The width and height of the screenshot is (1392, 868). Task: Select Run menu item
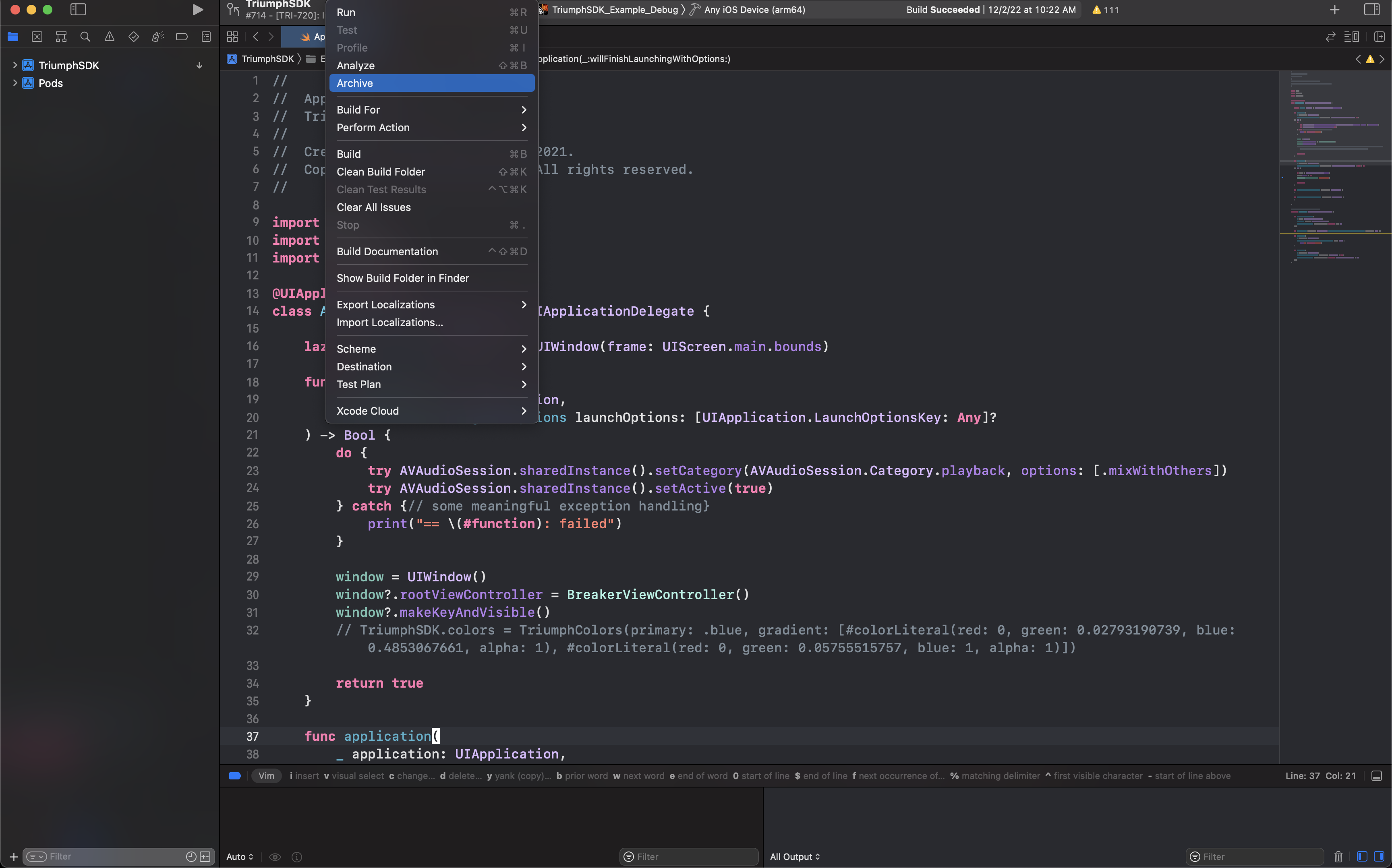coord(432,12)
